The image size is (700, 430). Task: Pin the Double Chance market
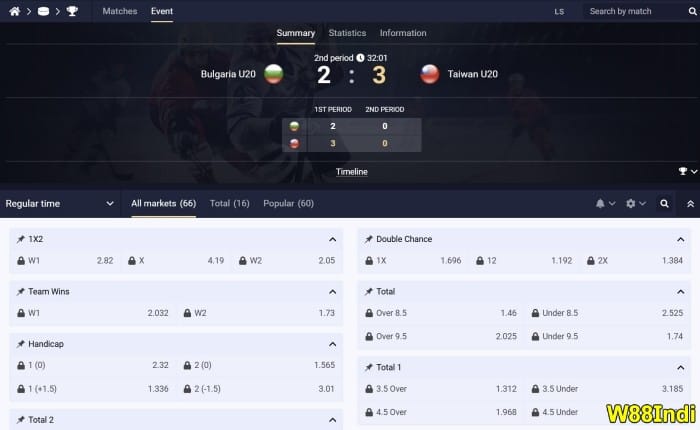tap(369, 239)
